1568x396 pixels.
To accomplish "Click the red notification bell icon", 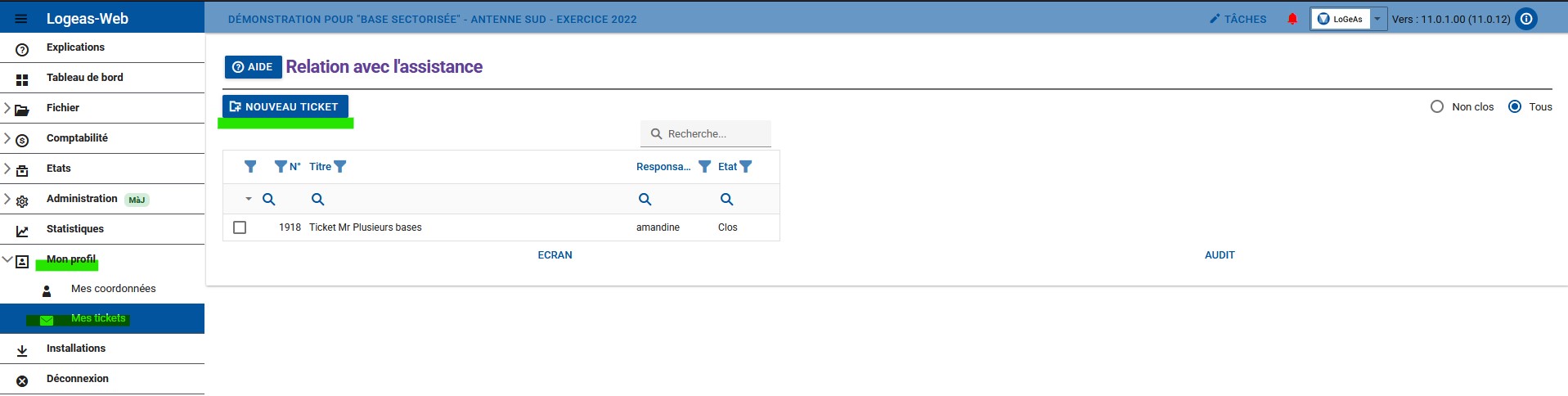I will [1292, 19].
